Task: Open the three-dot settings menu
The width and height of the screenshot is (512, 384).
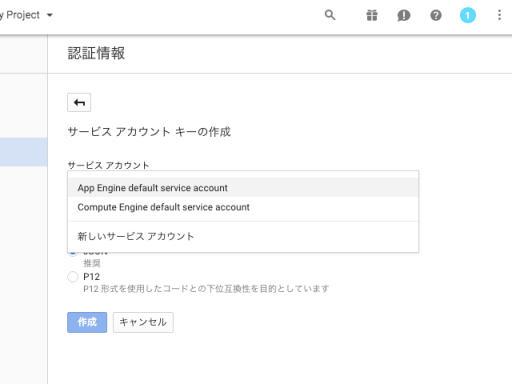Action: pyautogui.click(x=499, y=15)
